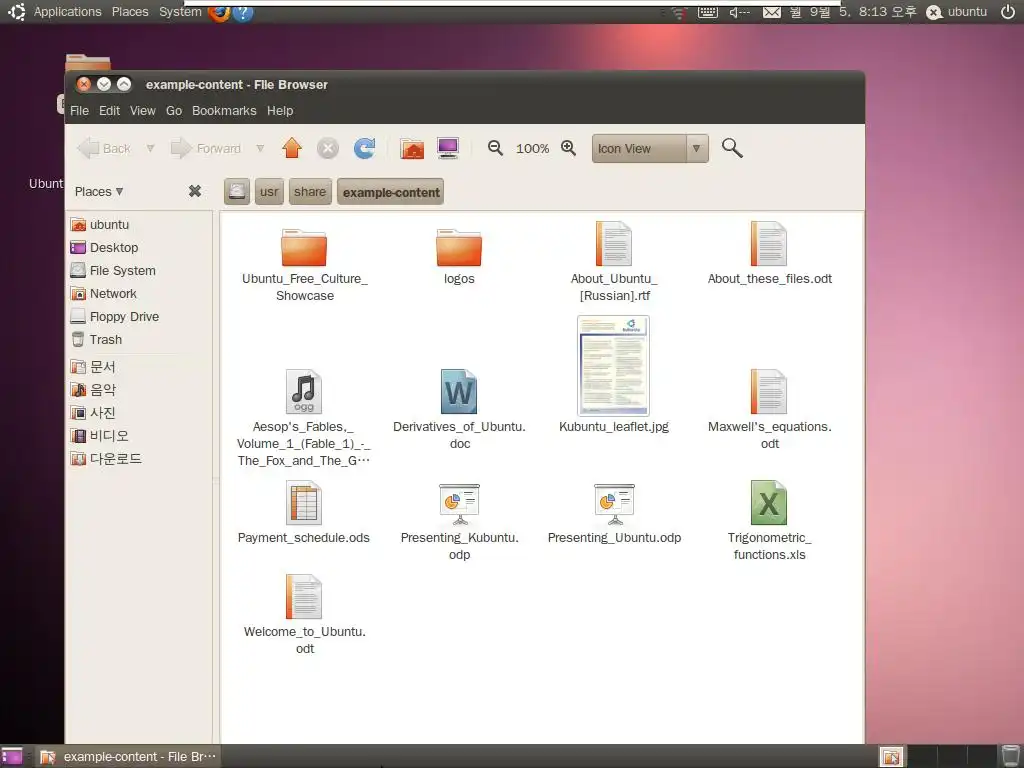Select the Ubuntu_Free_Culture_Showcase folder
1024x768 pixels.
click(304, 264)
